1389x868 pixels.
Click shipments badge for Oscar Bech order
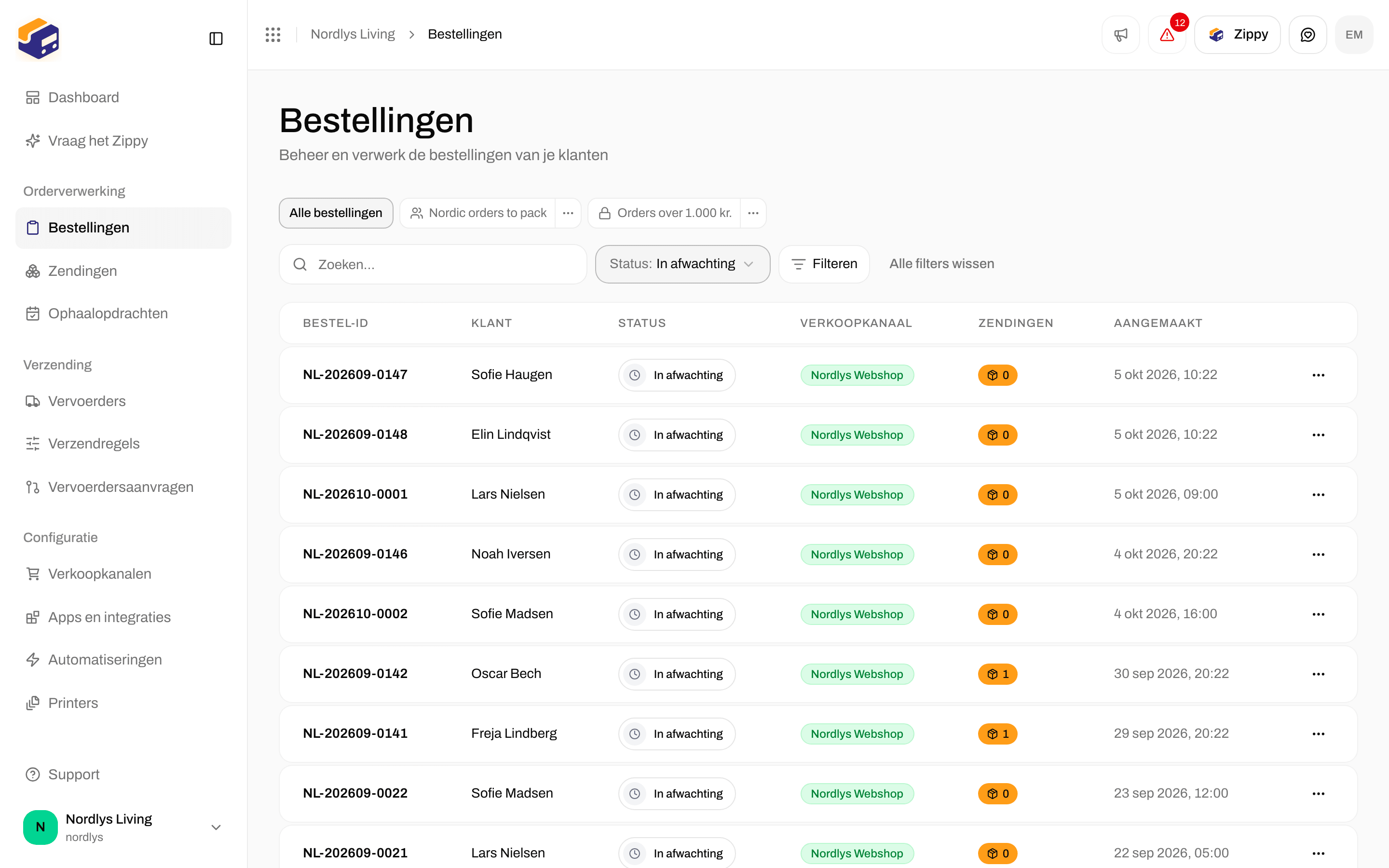(997, 674)
